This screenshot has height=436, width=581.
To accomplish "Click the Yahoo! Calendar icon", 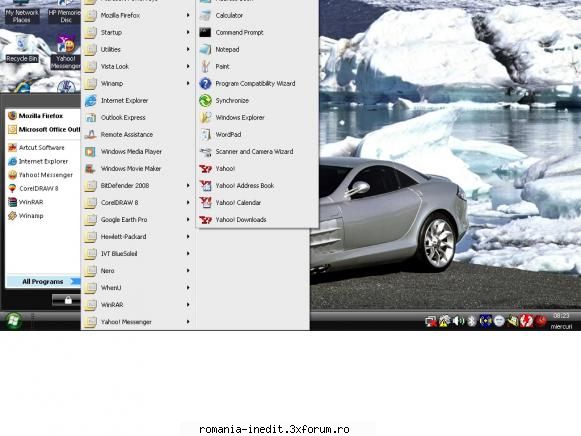I will point(205,203).
